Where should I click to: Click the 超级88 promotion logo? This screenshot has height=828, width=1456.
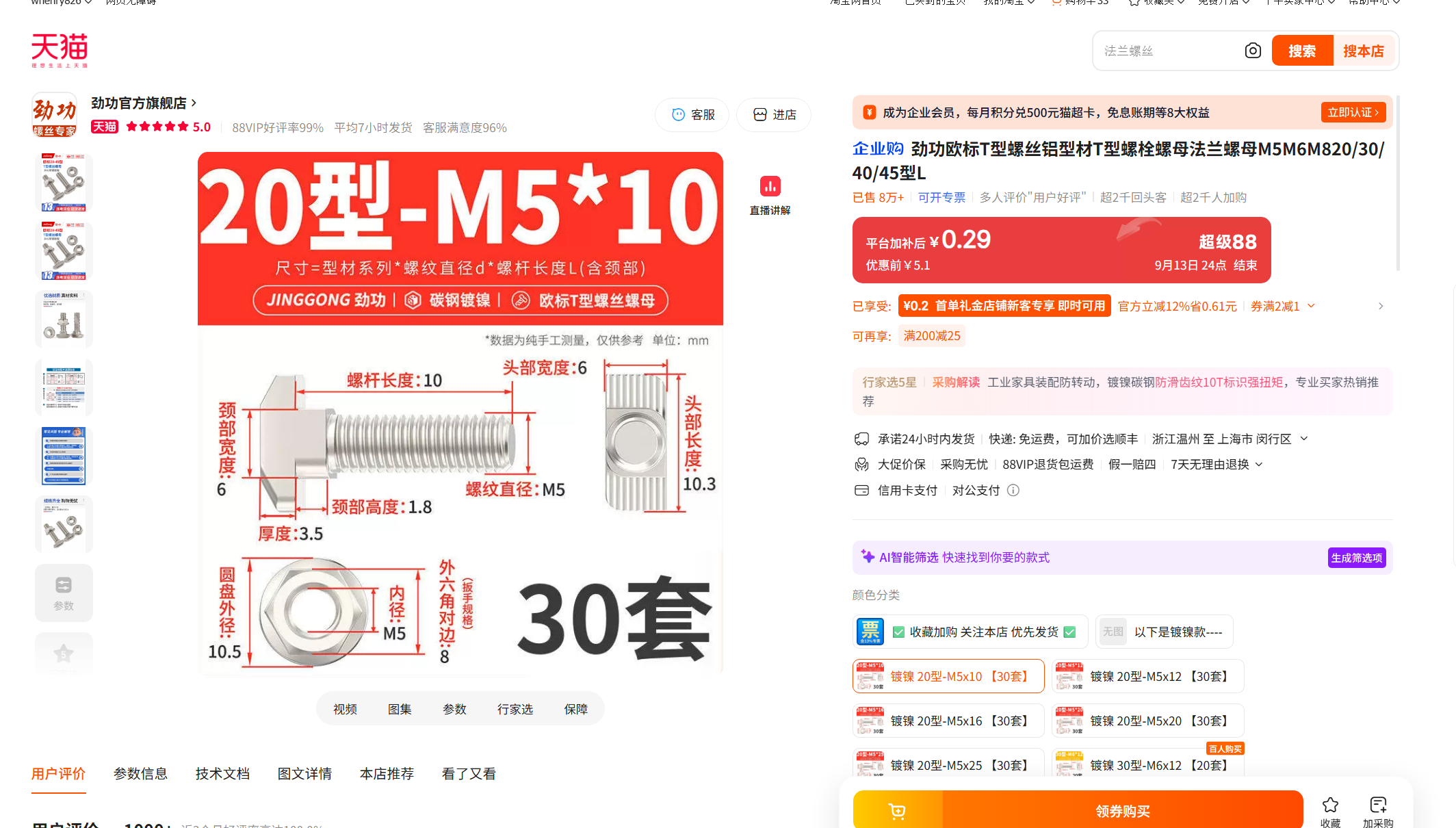point(1227,242)
